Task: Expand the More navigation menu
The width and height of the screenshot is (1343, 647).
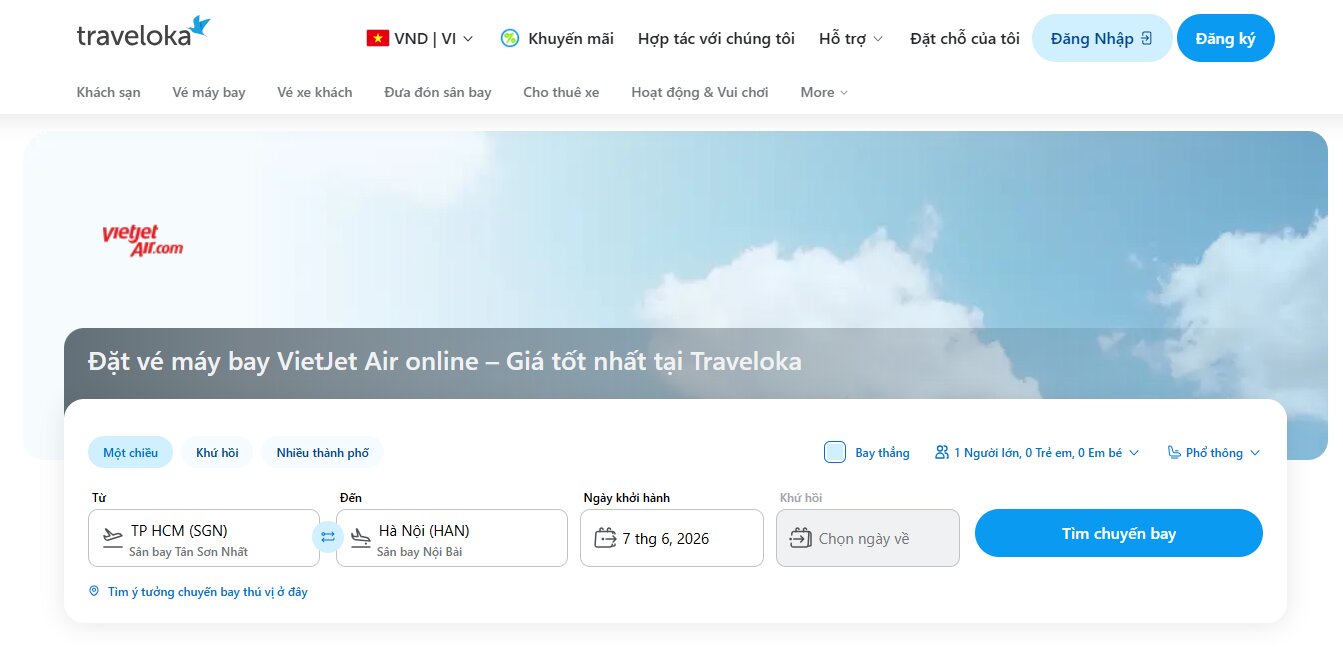Action: coord(824,92)
